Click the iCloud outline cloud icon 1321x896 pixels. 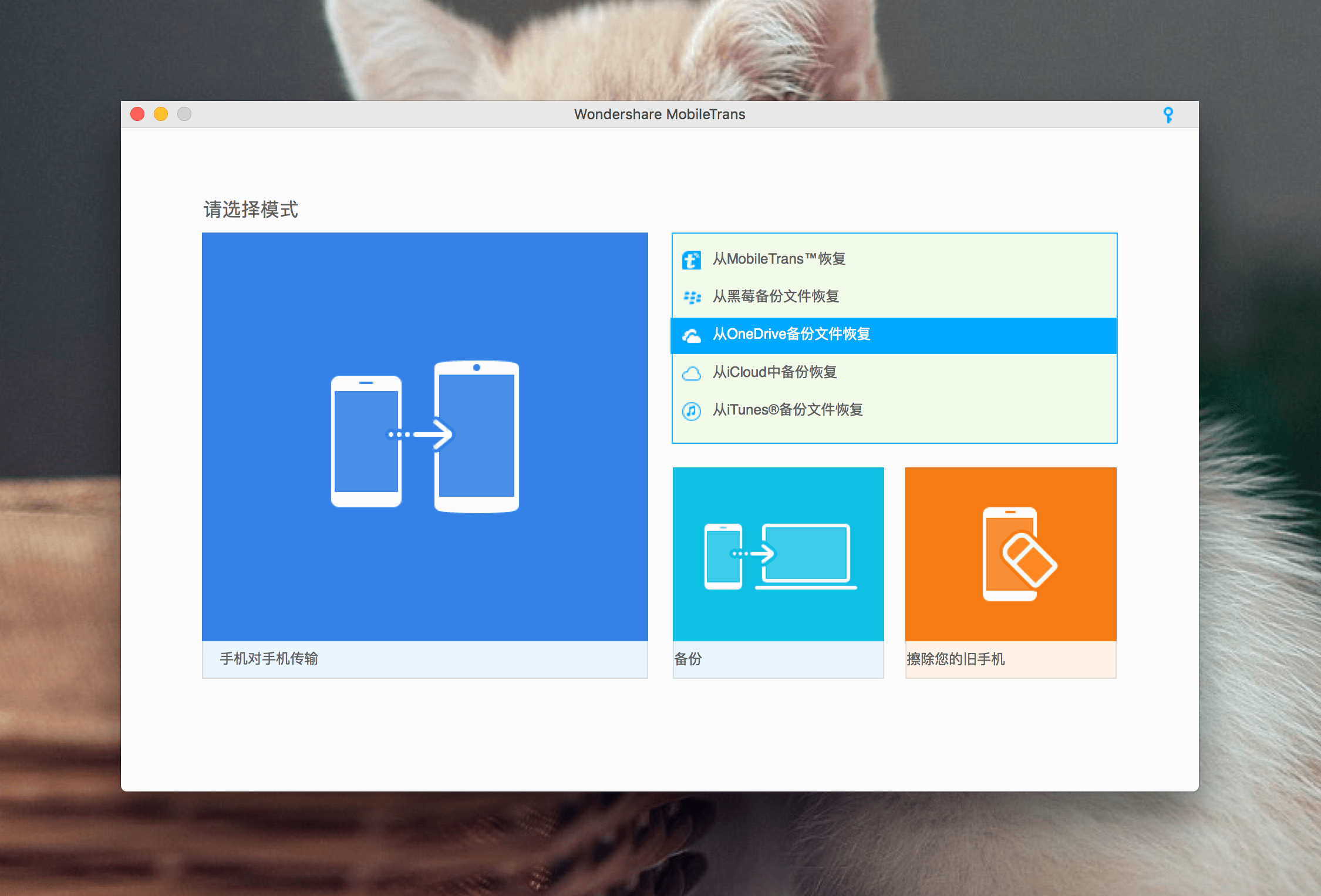(692, 373)
